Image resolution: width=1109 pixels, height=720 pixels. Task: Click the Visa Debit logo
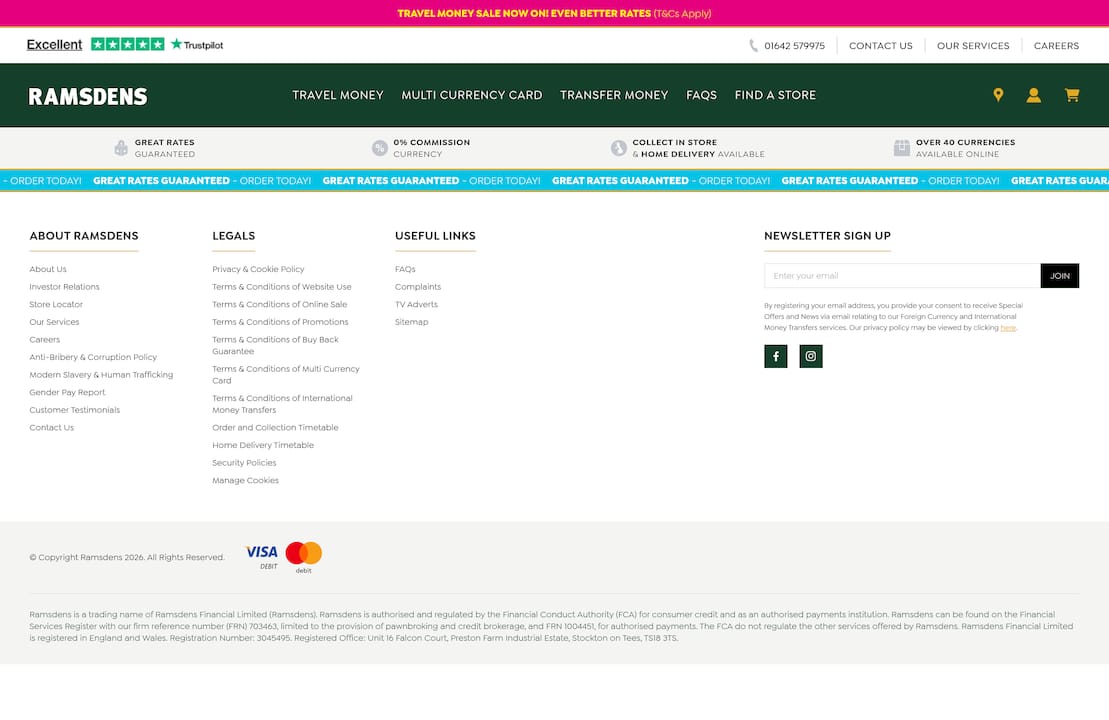pyautogui.click(x=260, y=553)
